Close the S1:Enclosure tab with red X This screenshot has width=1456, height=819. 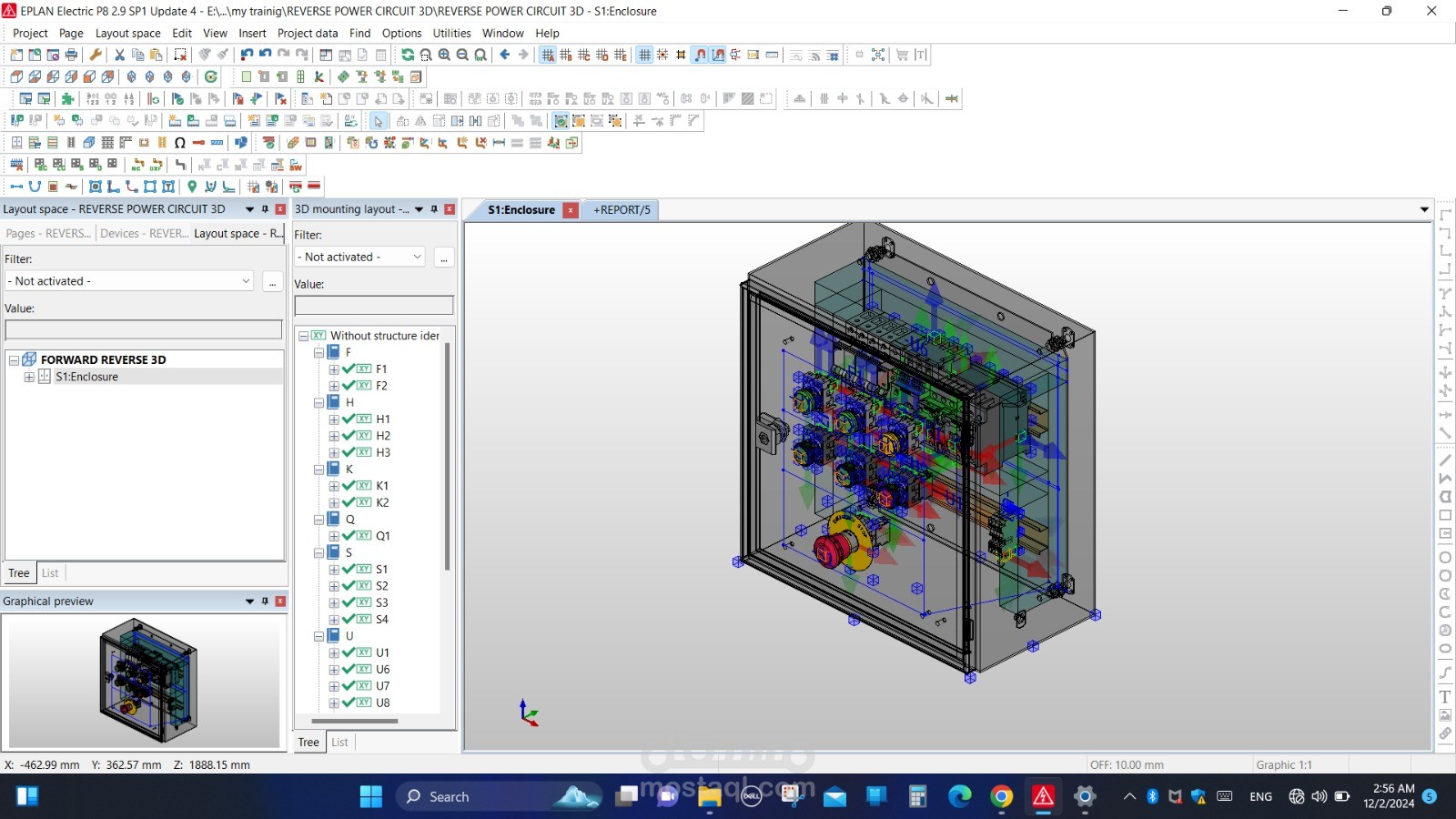pyautogui.click(x=571, y=210)
